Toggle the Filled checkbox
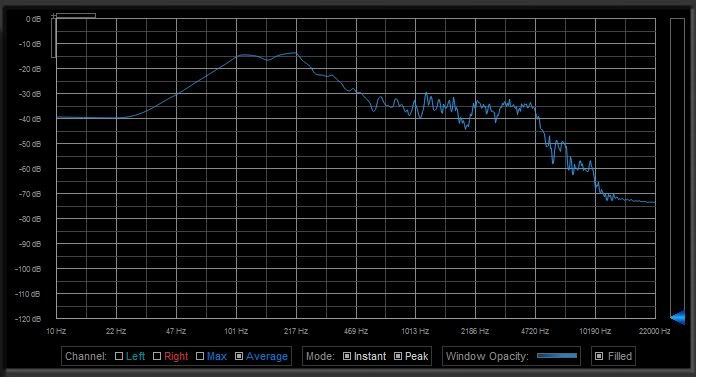 point(599,356)
